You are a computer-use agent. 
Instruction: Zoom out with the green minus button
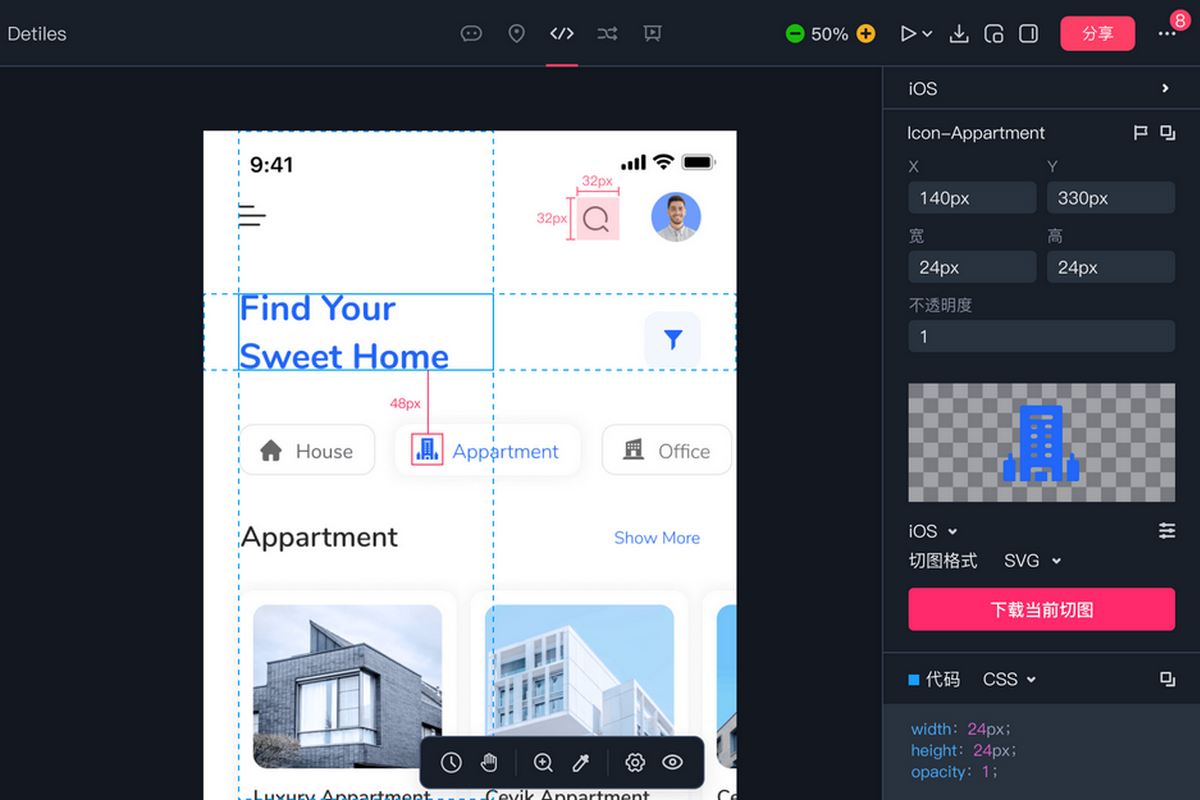pyautogui.click(x=795, y=34)
